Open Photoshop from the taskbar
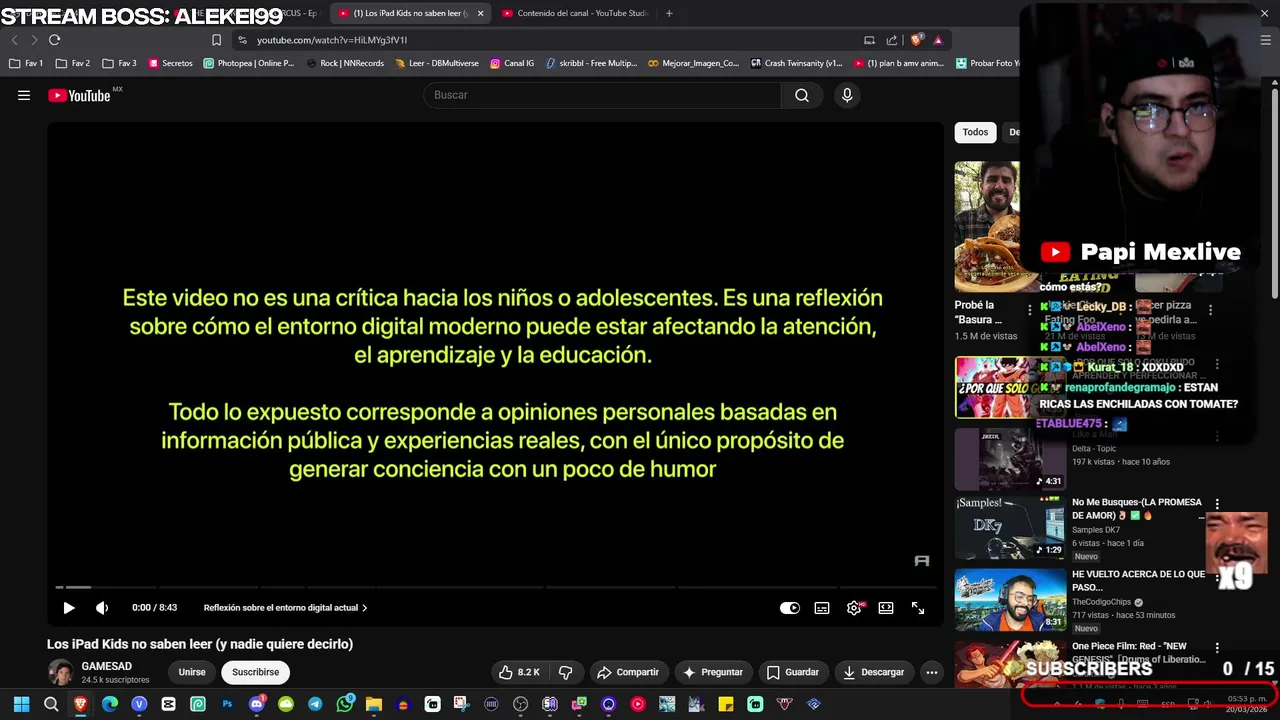Viewport: 1280px width, 720px height. click(227, 704)
